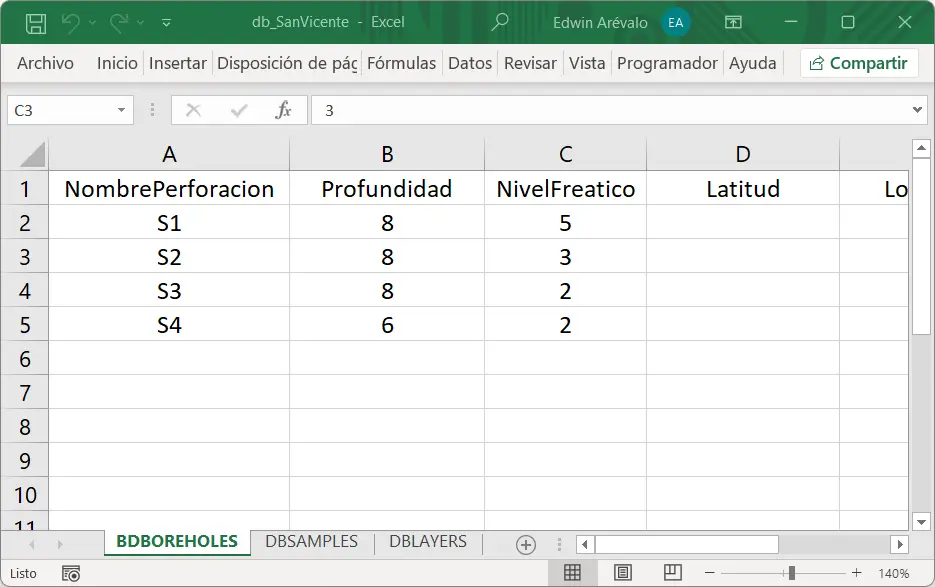Click the formula bar input showing 3
935x587 pixels.
611,110
